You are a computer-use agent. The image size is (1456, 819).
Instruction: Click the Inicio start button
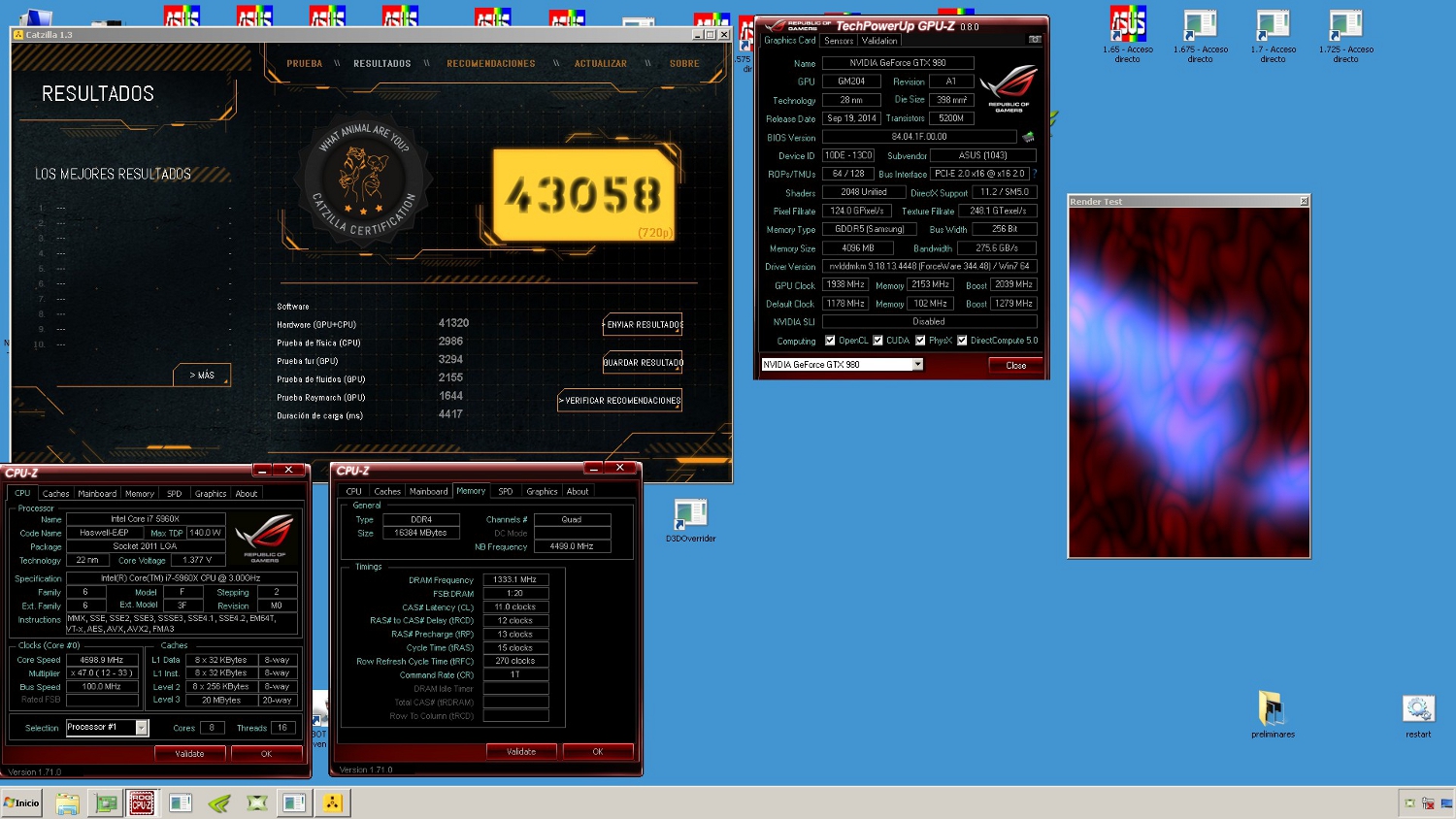point(21,803)
